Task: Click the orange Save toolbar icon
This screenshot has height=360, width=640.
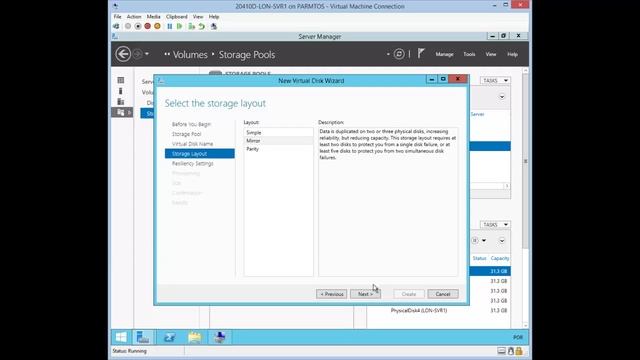Action: point(157,27)
